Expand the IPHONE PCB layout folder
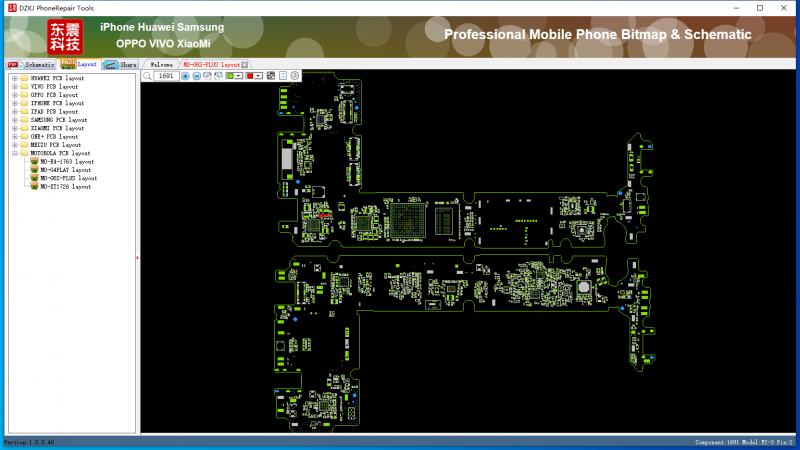Image resolution: width=800 pixels, height=450 pixels. coord(15,103)
